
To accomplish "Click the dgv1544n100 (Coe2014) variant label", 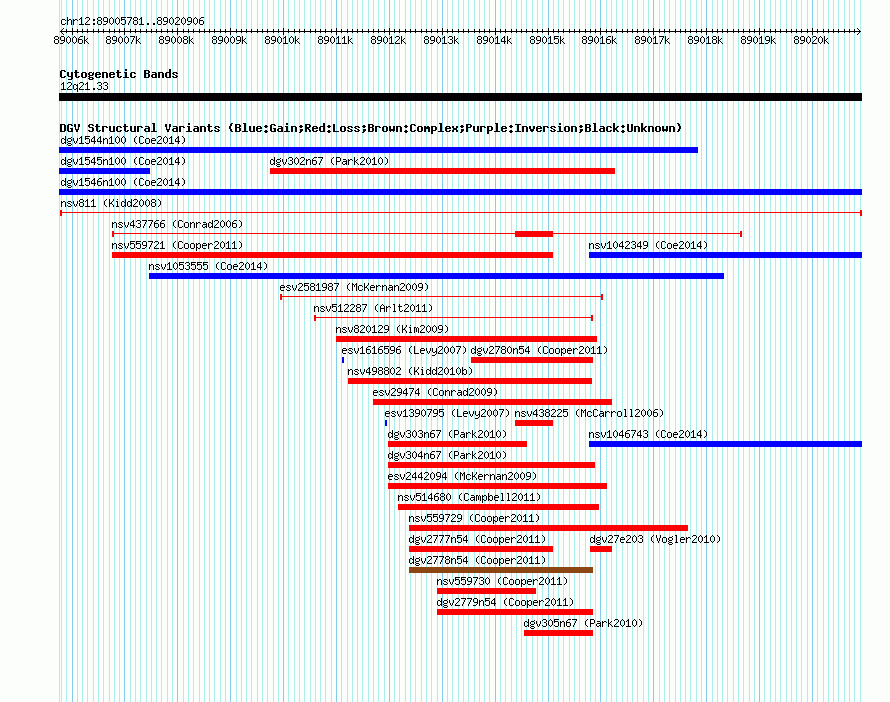I will [123, 140].
